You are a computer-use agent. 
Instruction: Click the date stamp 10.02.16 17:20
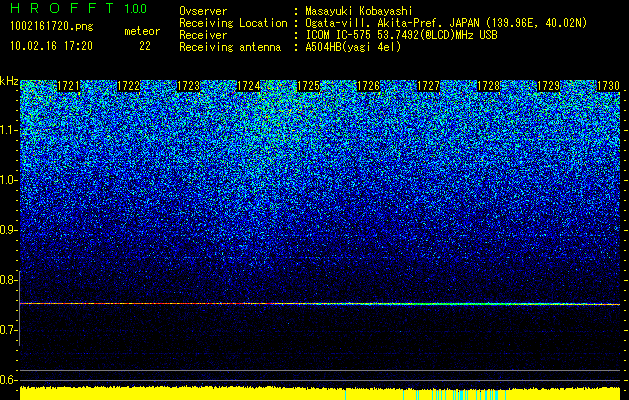click(51, 46)
